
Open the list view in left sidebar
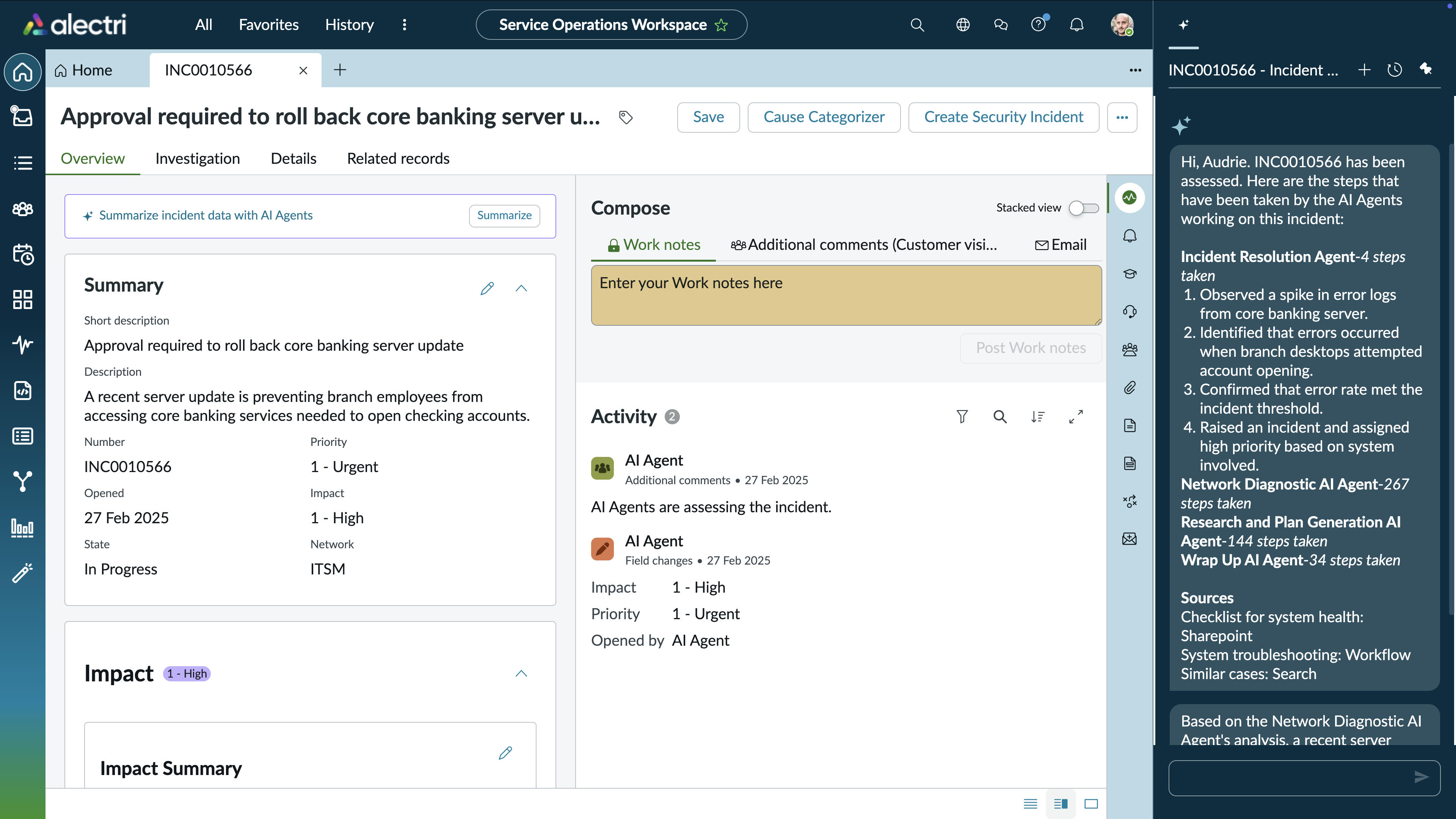[x=23, y=163]
